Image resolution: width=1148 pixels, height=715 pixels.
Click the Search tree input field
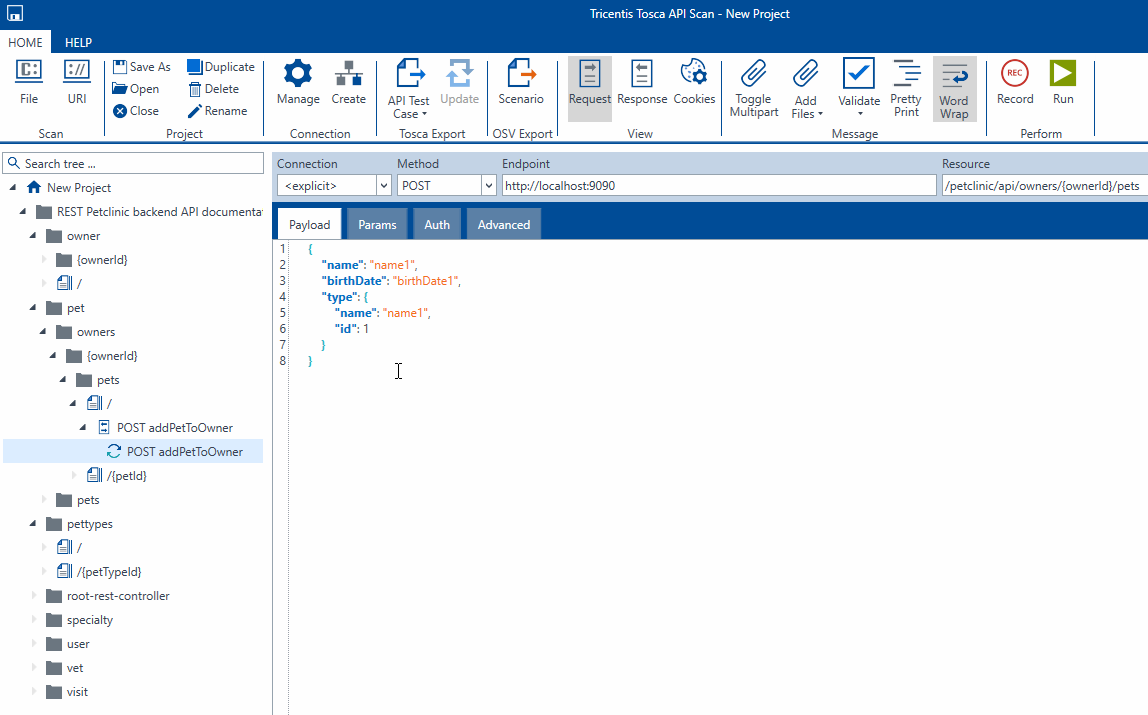click(x=133, y=163)
